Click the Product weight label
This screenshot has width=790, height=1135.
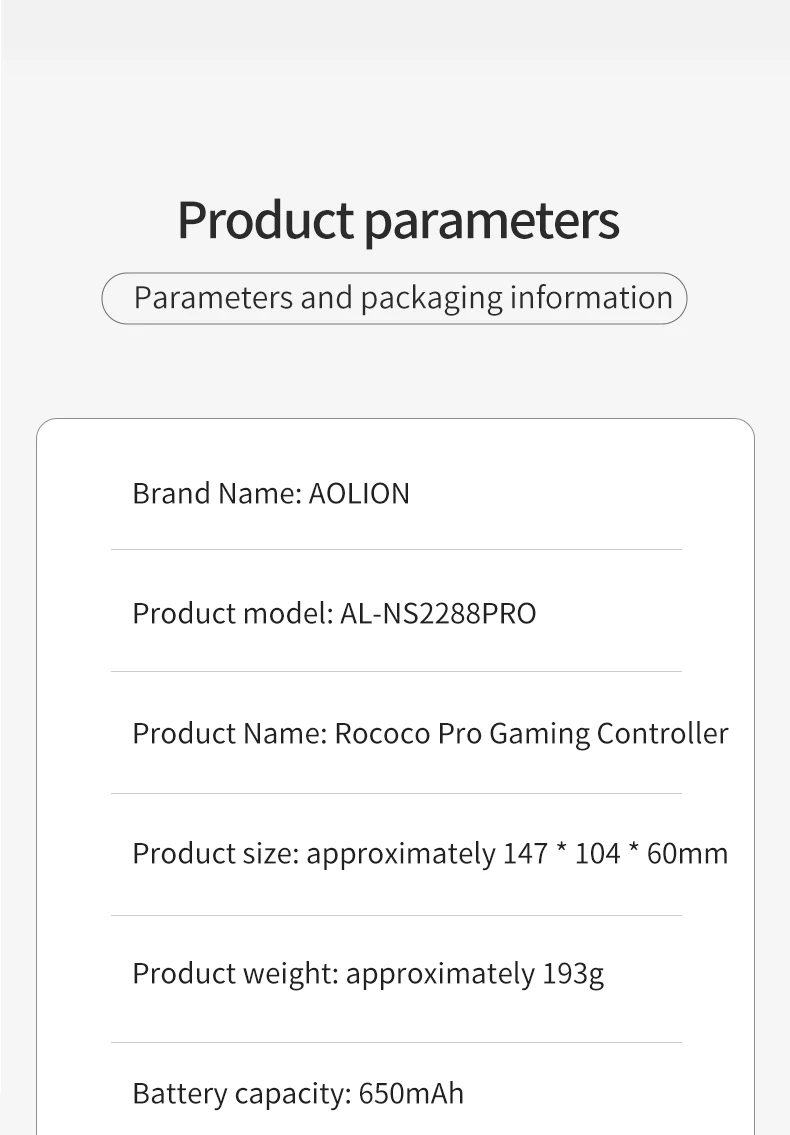point(234,973)
